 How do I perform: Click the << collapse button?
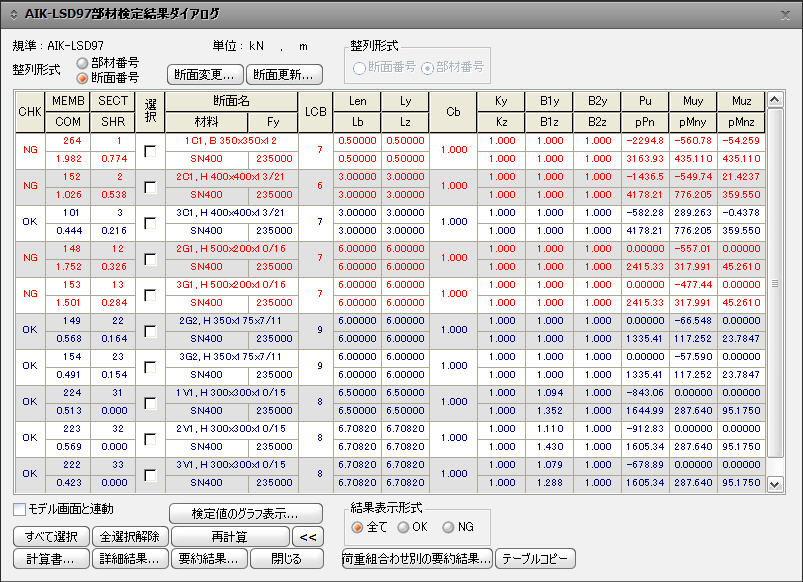click(308, 537)
